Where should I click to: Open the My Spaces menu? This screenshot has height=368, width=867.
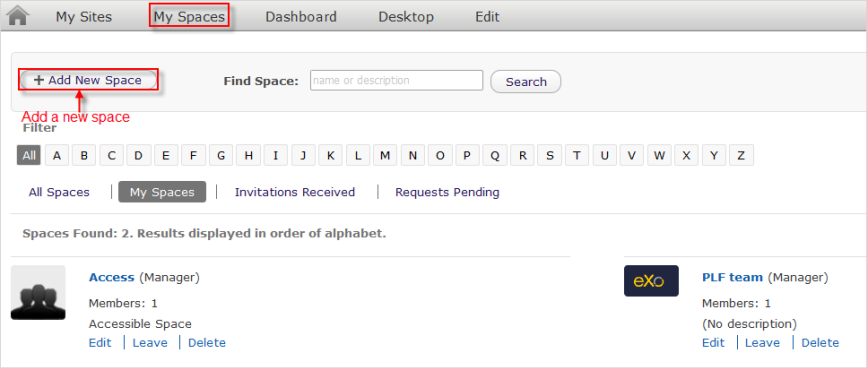(190, 17)
